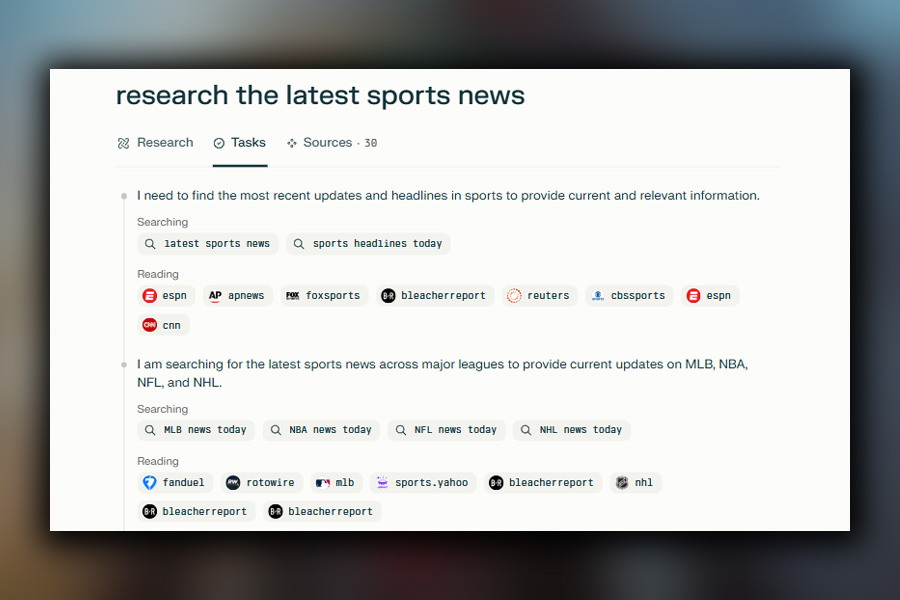This screenshot has width=900, height=600.
Task: Click the CBS Sports logo icon
Action: pos(598,296)
